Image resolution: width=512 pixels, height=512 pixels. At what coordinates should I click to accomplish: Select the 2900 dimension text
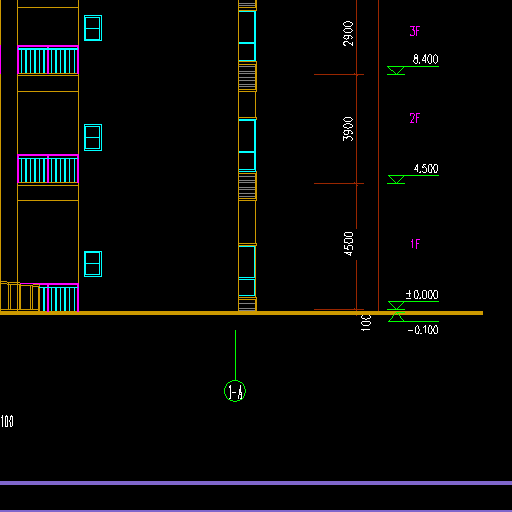(x=348, y=33)
